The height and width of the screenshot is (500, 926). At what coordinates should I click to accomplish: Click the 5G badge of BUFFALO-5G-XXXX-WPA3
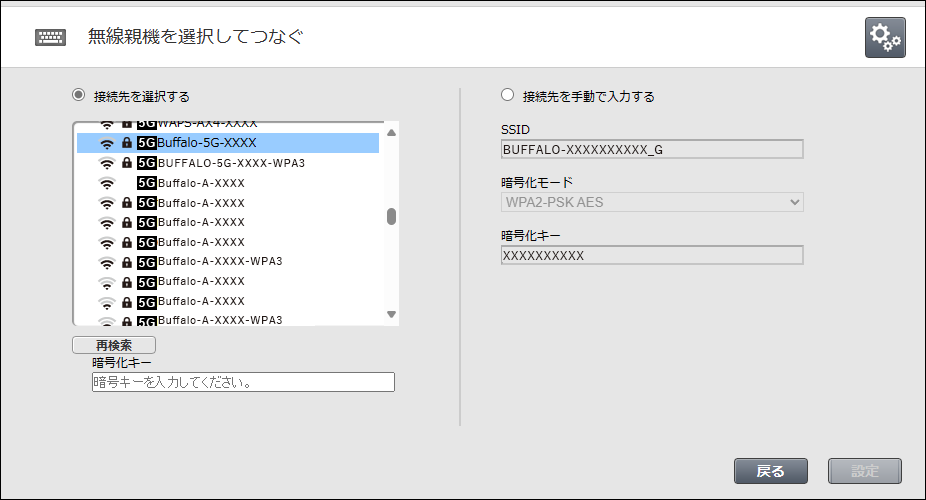click(146, 163)
